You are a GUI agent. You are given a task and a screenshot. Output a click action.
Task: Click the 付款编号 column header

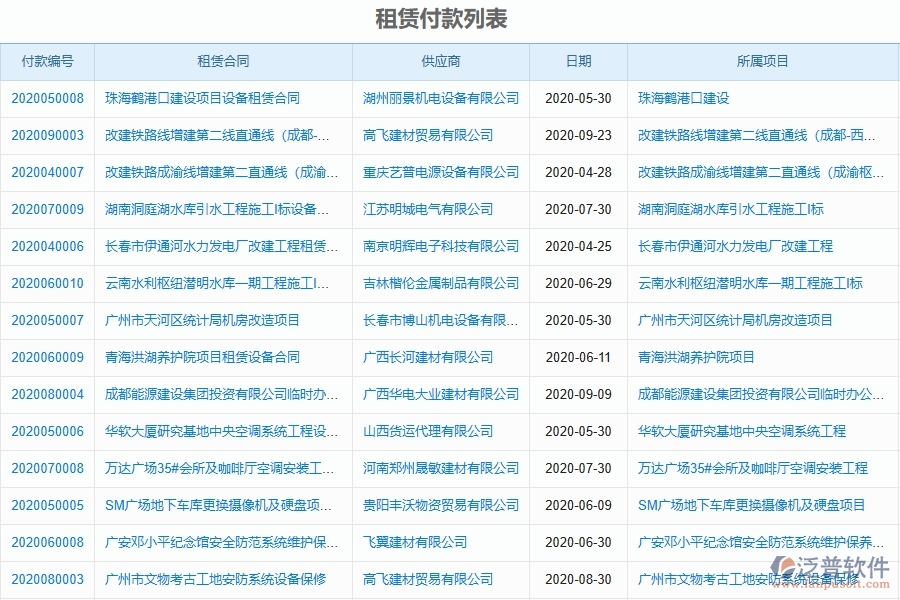coord(48,61)
